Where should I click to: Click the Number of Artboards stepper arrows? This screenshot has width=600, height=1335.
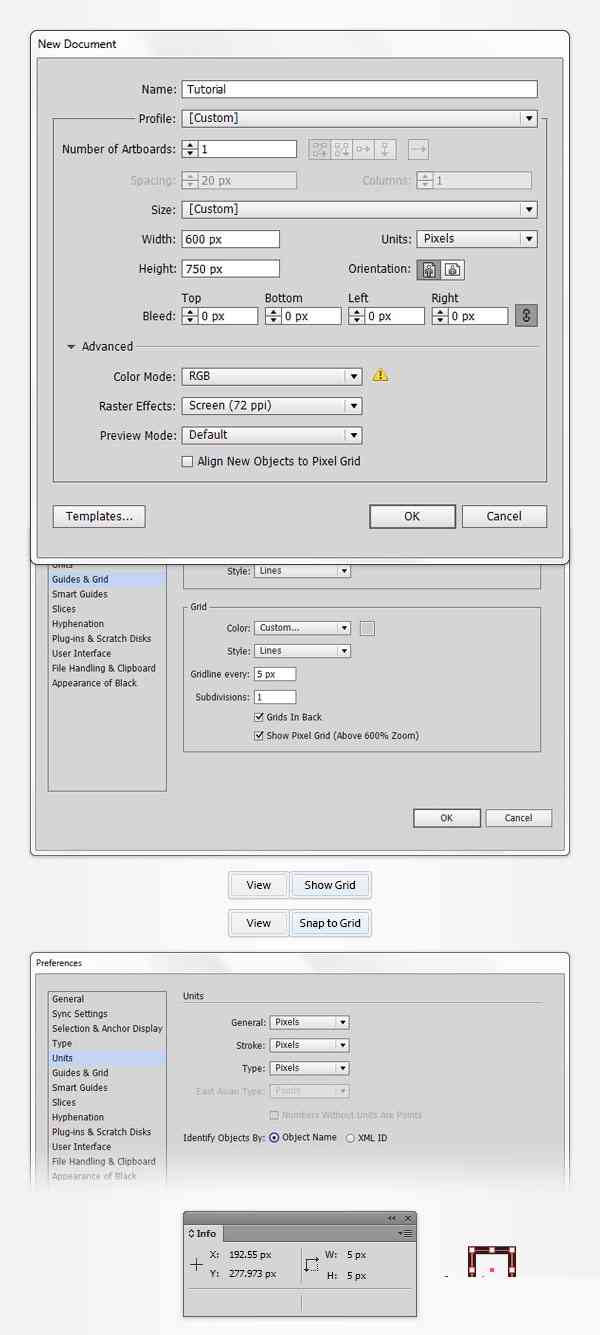click(x=189, y=149)
